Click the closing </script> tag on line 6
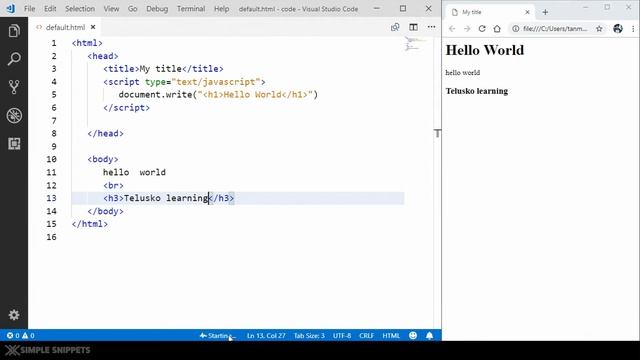The width and height of the screenshot is (640, 360). 127,108
